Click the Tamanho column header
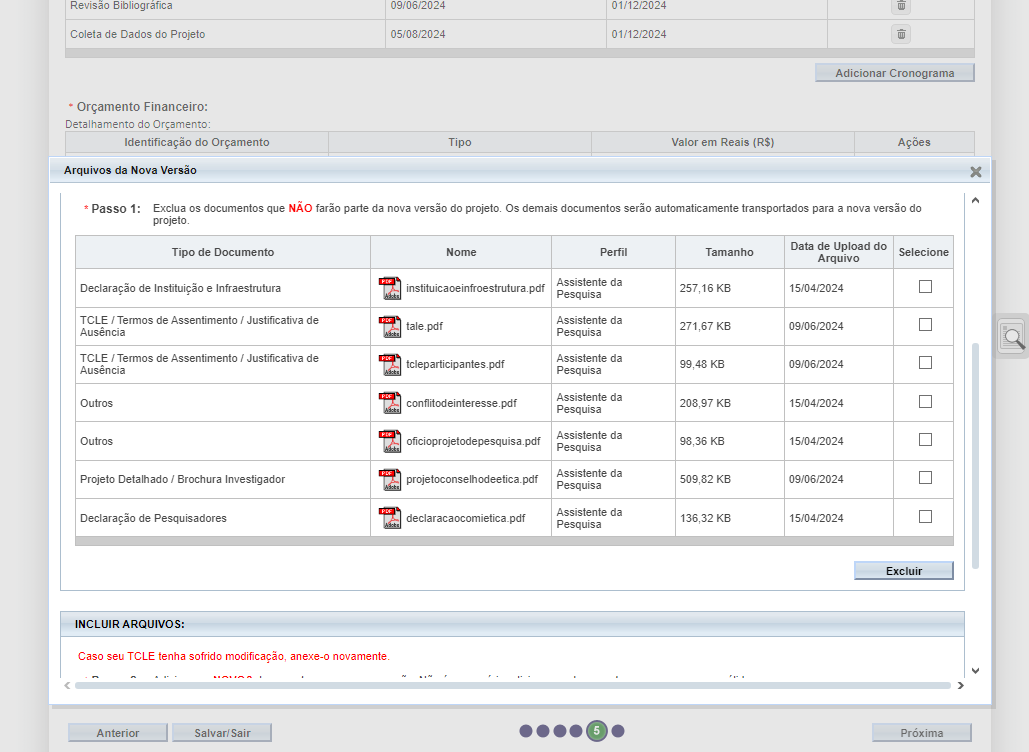Viewport: 1029px width, 752px height. 729,252
